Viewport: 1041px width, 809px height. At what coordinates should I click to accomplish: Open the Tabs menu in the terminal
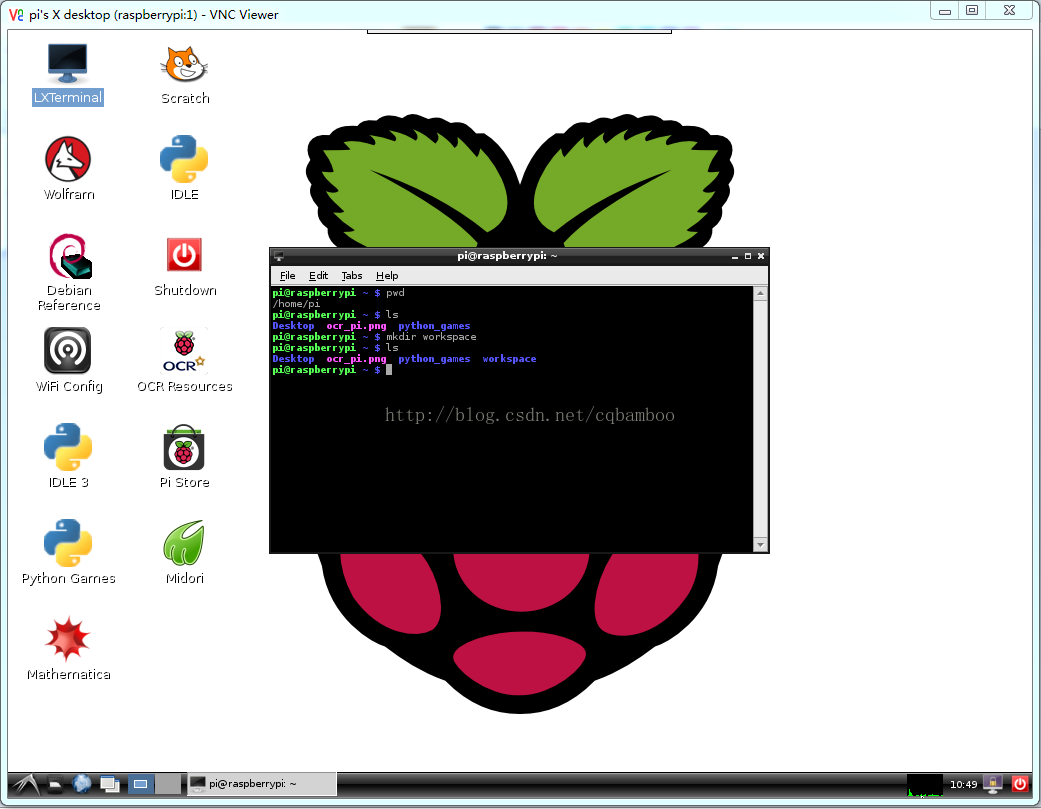[352, 275]
